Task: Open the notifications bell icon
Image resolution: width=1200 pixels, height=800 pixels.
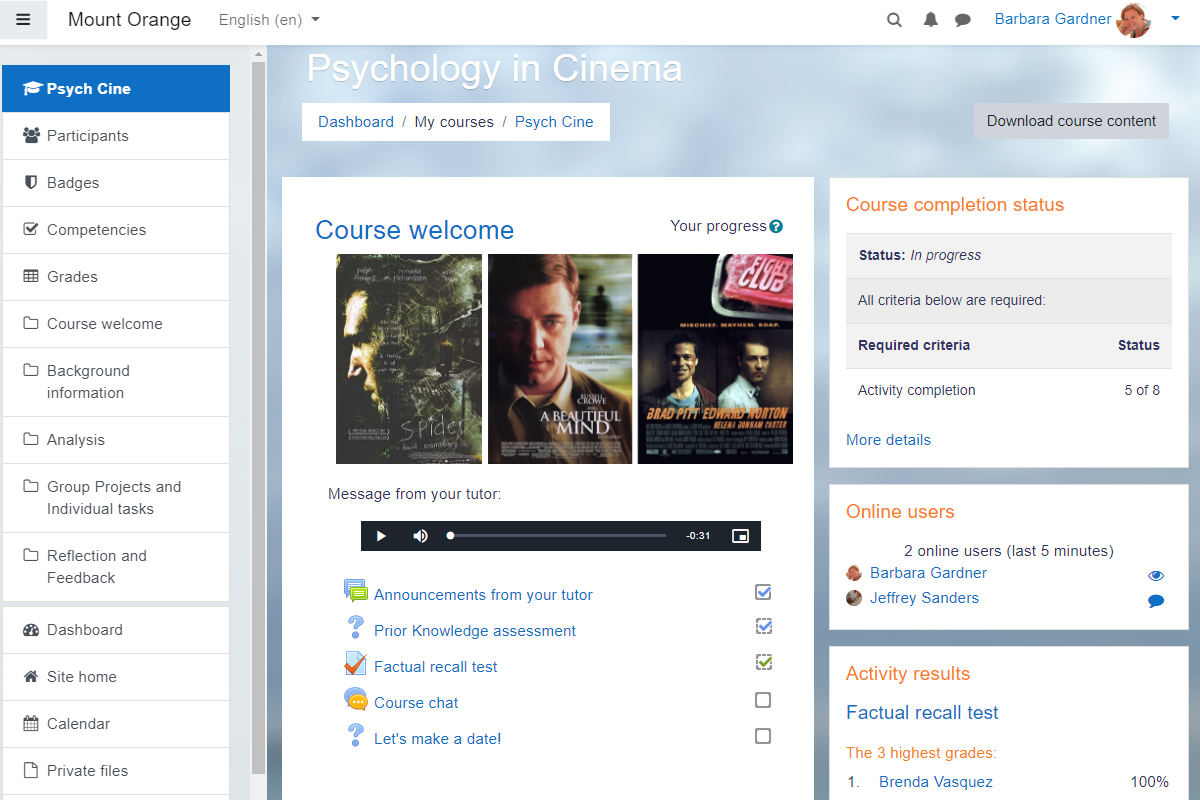Action: (x=931, y=20)
